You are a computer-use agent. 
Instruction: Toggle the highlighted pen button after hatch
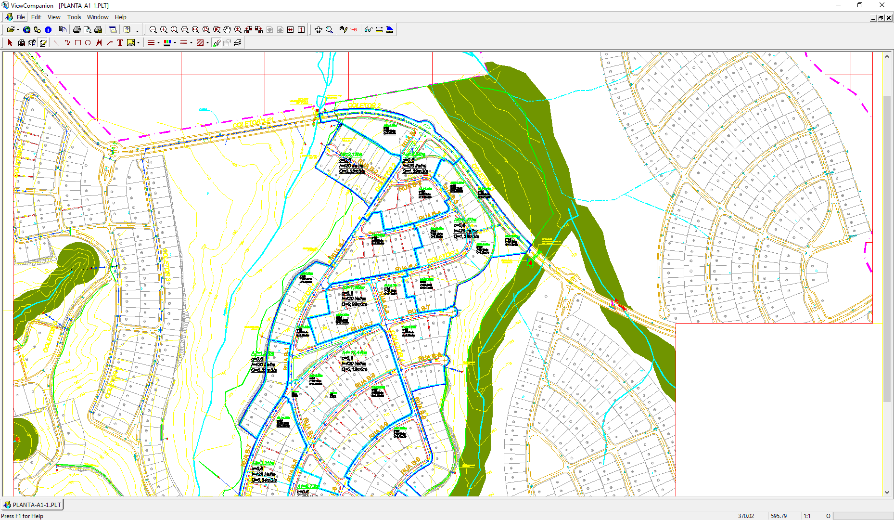click(216, 43)
